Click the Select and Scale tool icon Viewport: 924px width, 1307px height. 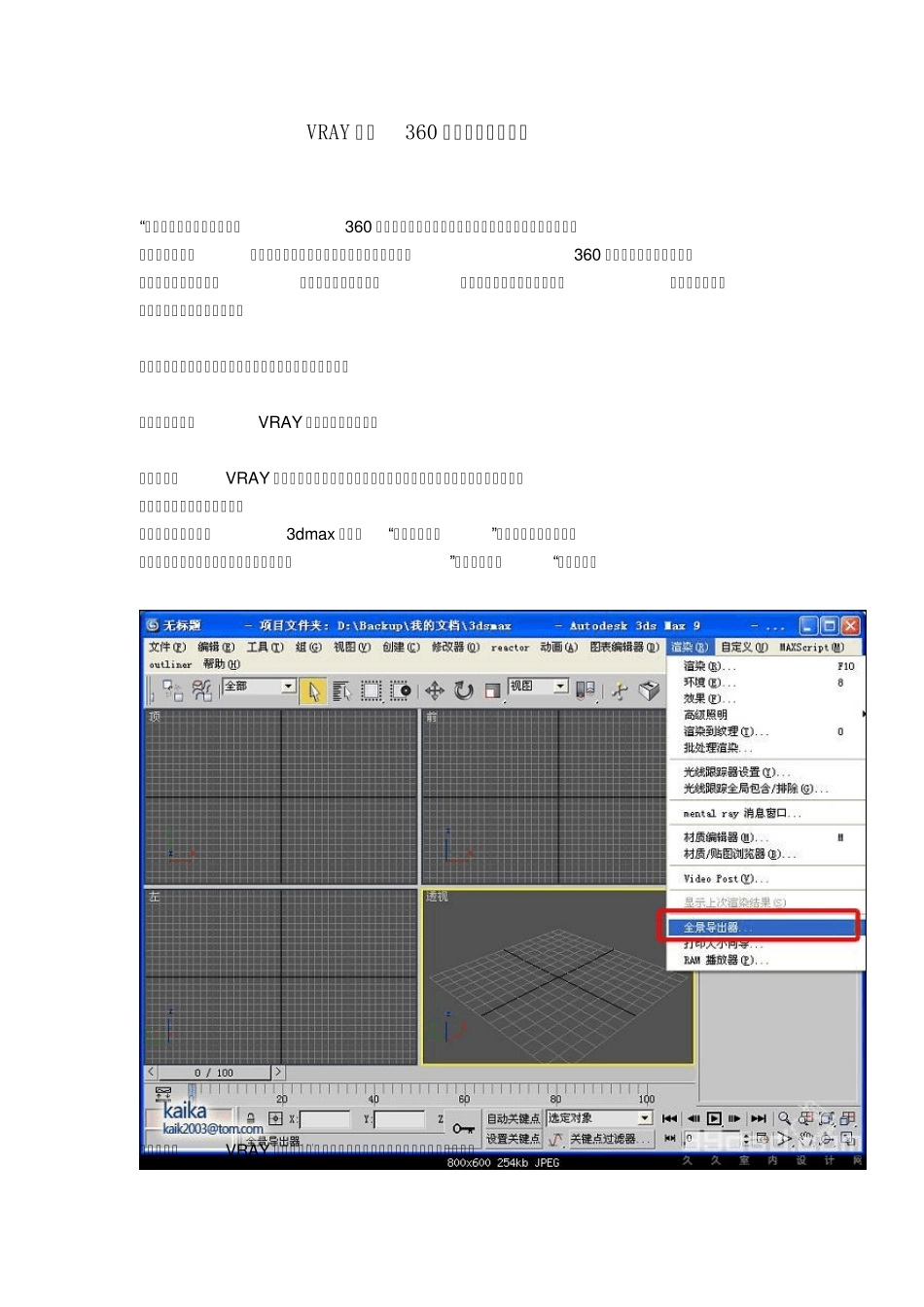pos(493,690)
